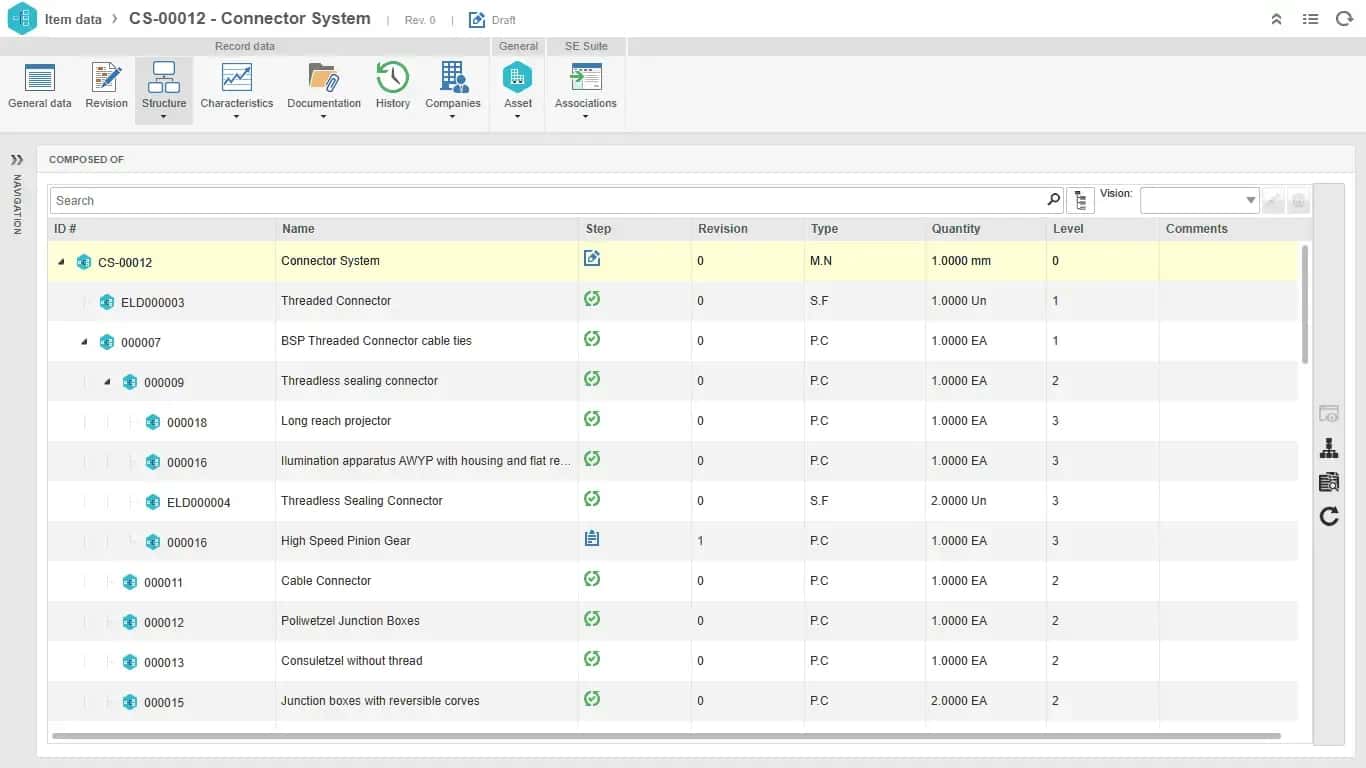Click the Poliwetzel Junction Boxes name cell
Screen dimensions: 1366x768
pyautogui.click(x=427, y=621)
